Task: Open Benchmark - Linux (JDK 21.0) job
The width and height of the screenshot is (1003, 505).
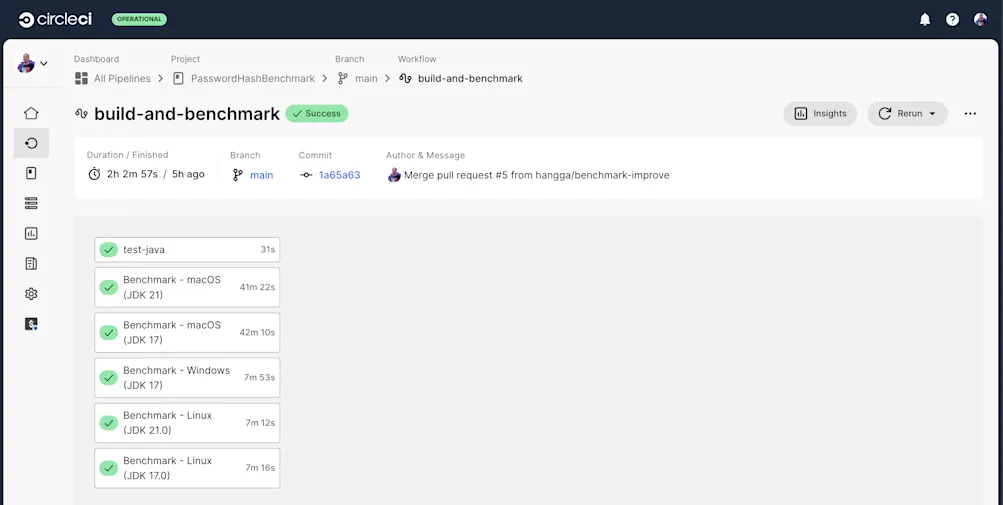Action: tap(187, 422)
